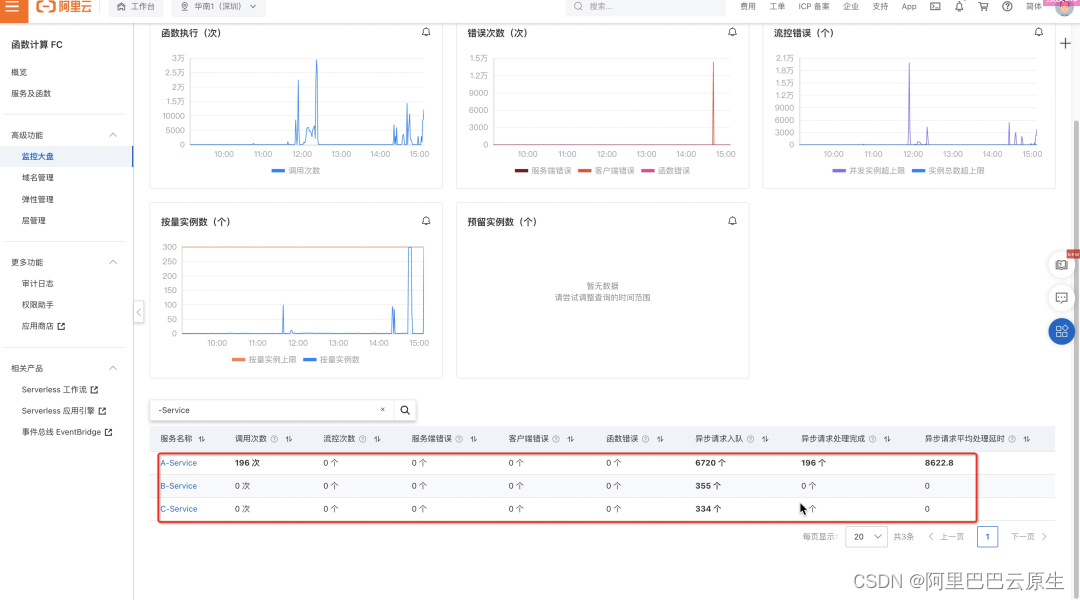Open the shopping cart icon
The width and height of the screenshot is (1080, 600).
point(983,7)
